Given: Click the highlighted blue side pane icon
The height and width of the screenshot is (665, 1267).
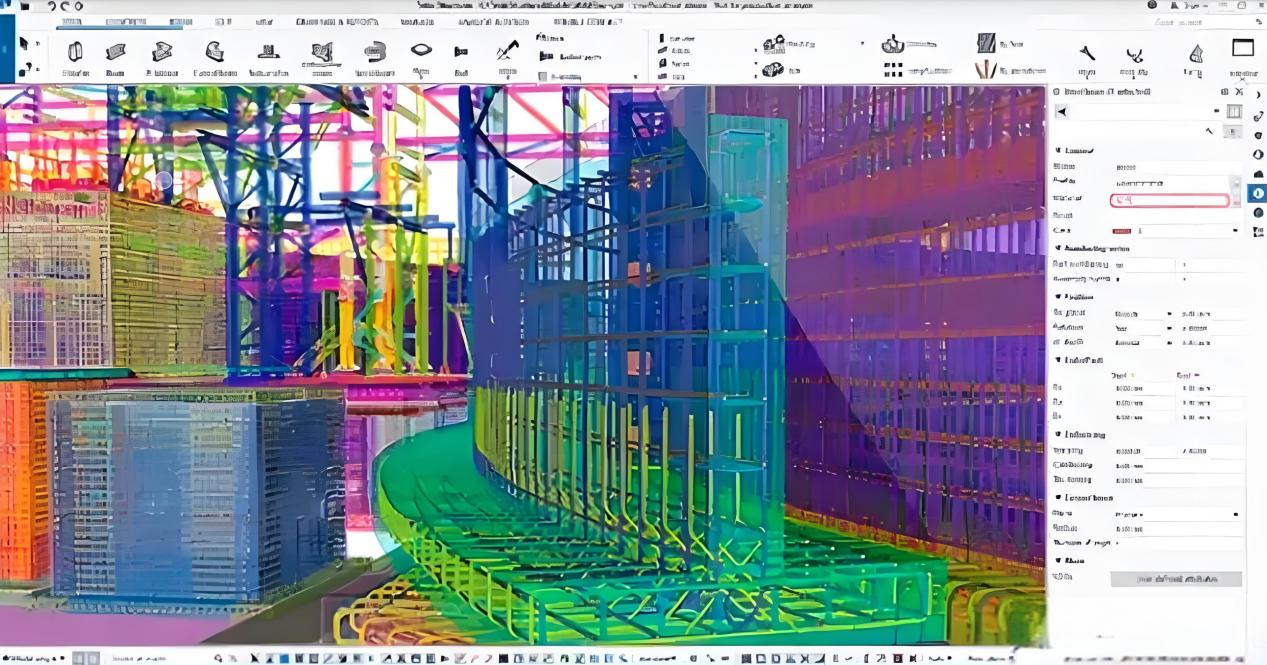Looking at the screenshot, I should coord(1258,194).
